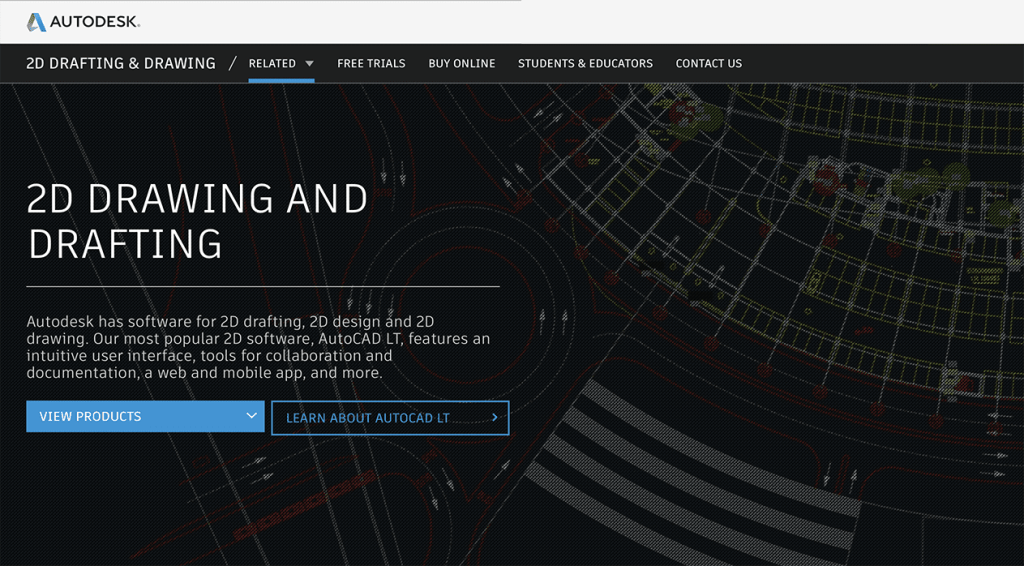
Task: Go to Free Trials
Action: click(x=371, y=63)
